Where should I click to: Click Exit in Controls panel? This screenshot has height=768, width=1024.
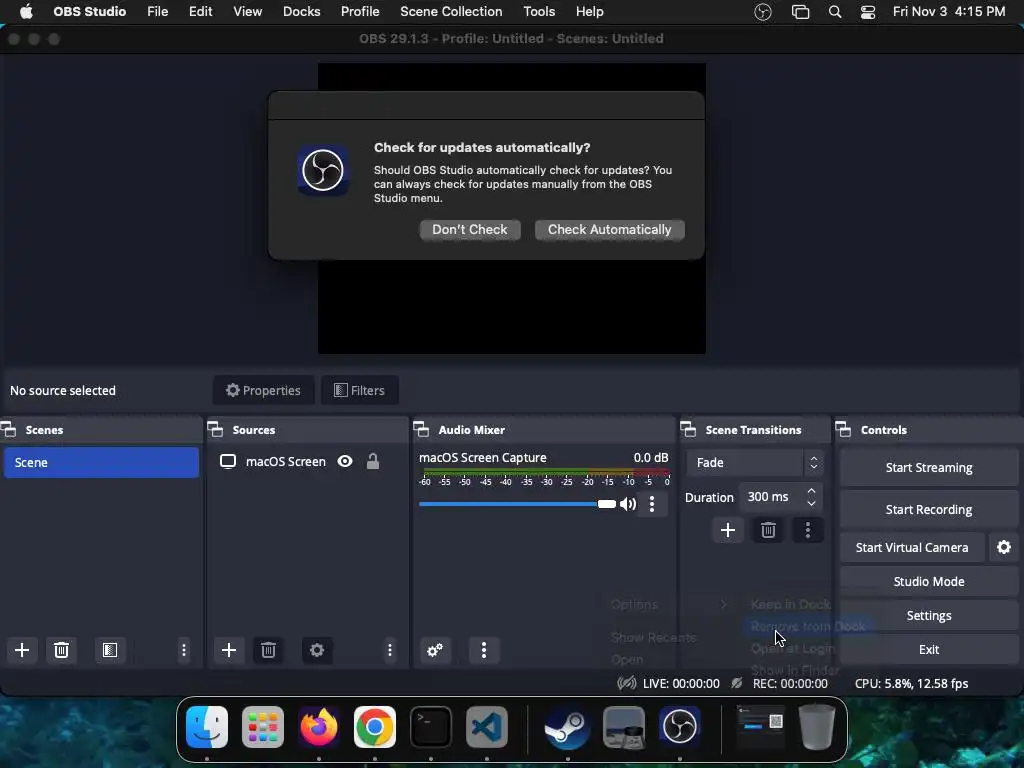929,649
